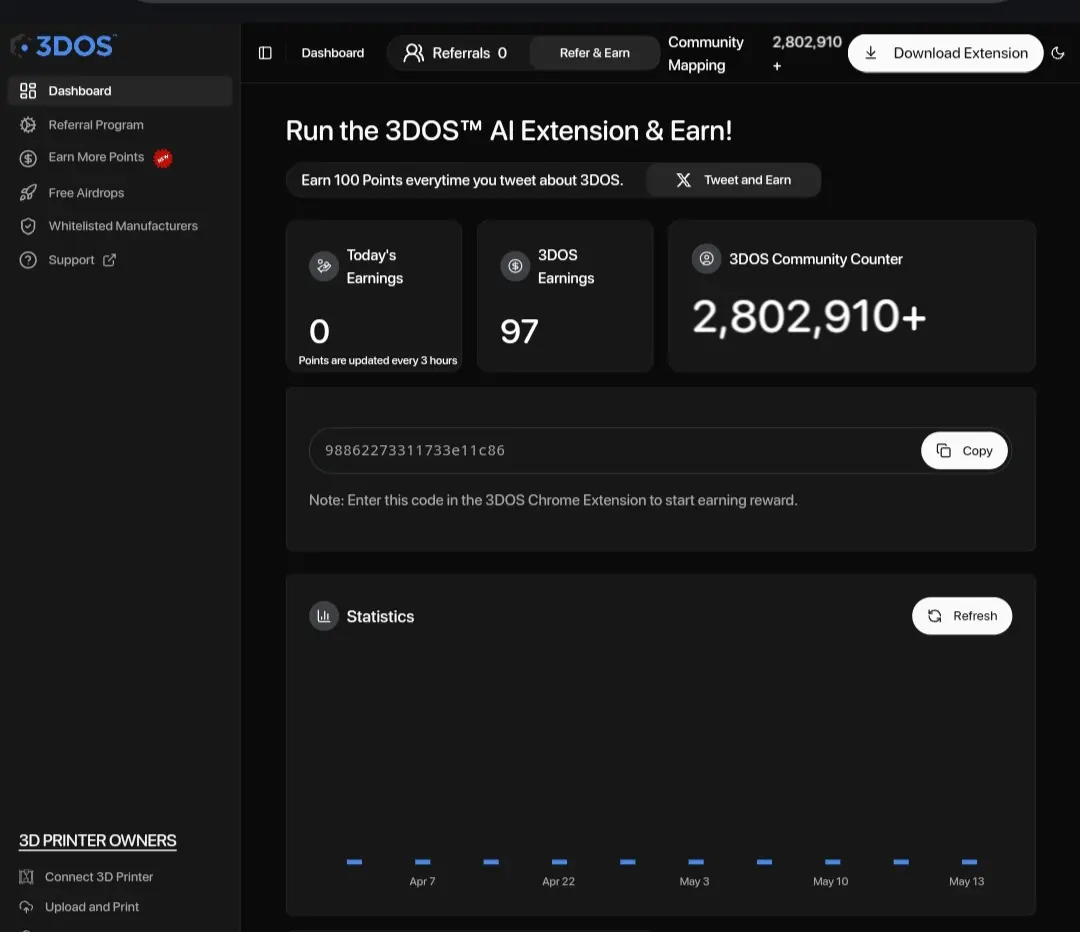Click the Chrome Extension code note text
The image size is (1080, 932).
pyautogui.click(x=553, y=500)
